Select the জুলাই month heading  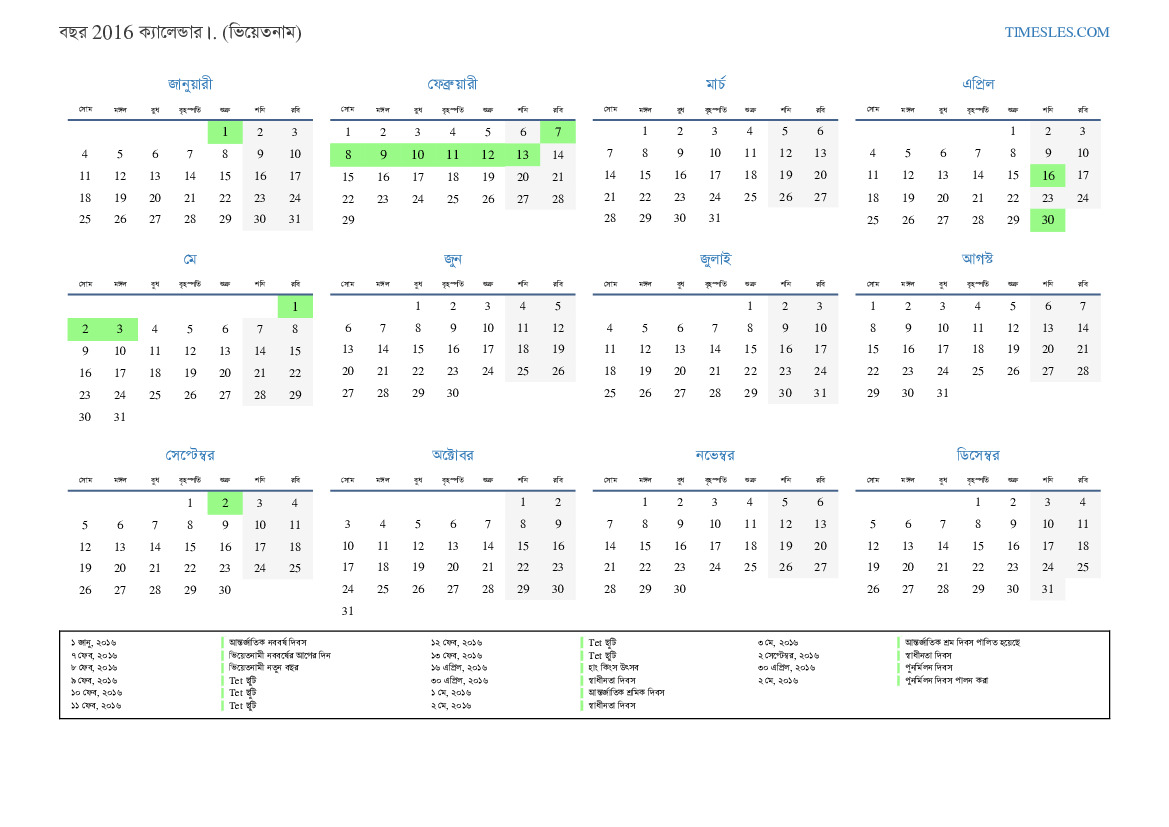point(716,260)
